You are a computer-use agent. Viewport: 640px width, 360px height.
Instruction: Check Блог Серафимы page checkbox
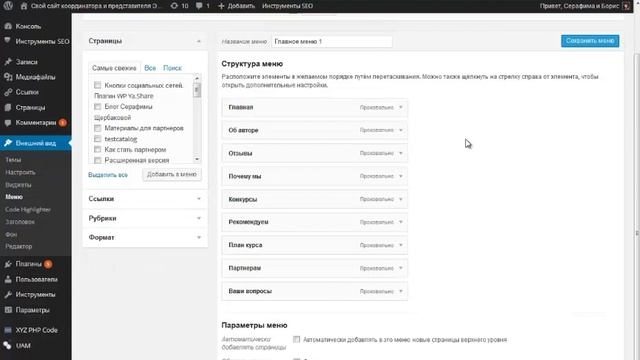(97, 107)
